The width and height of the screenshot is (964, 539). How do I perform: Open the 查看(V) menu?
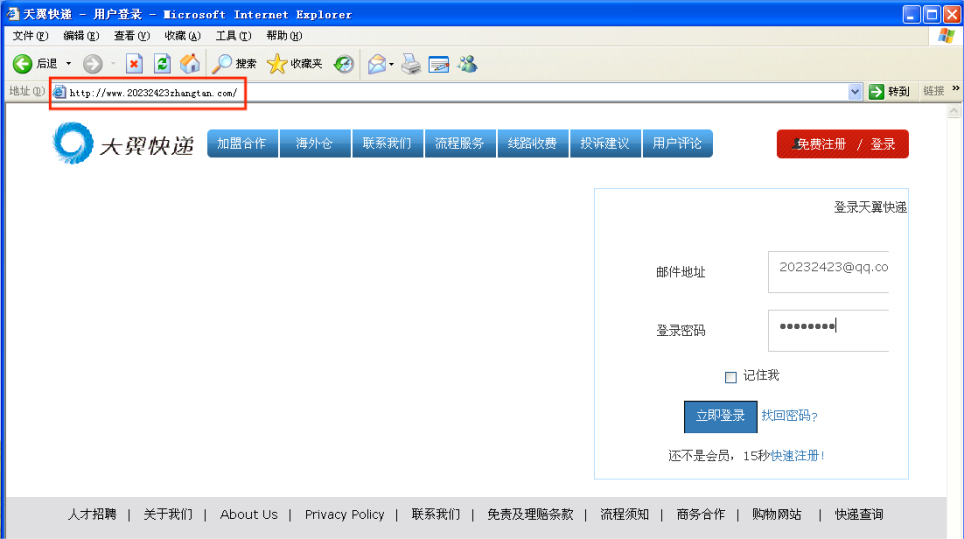tap(132, 36)
